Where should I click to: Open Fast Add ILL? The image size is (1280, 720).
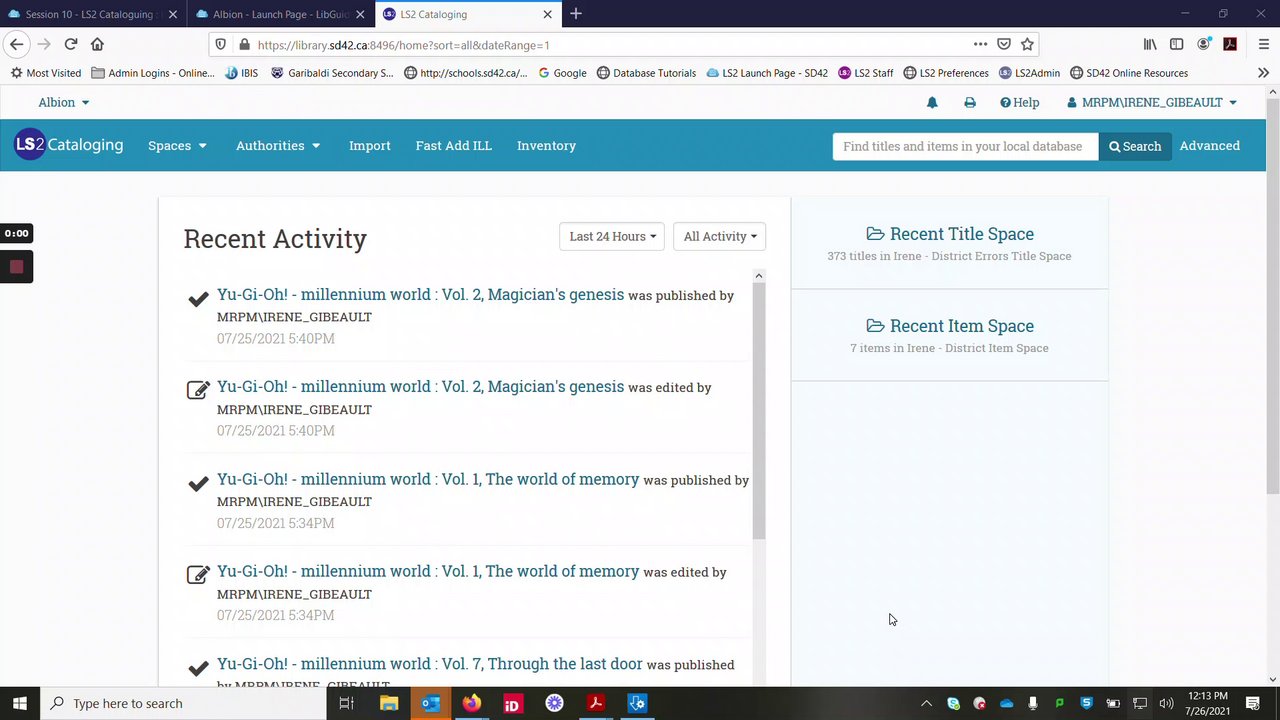[454, 146]
